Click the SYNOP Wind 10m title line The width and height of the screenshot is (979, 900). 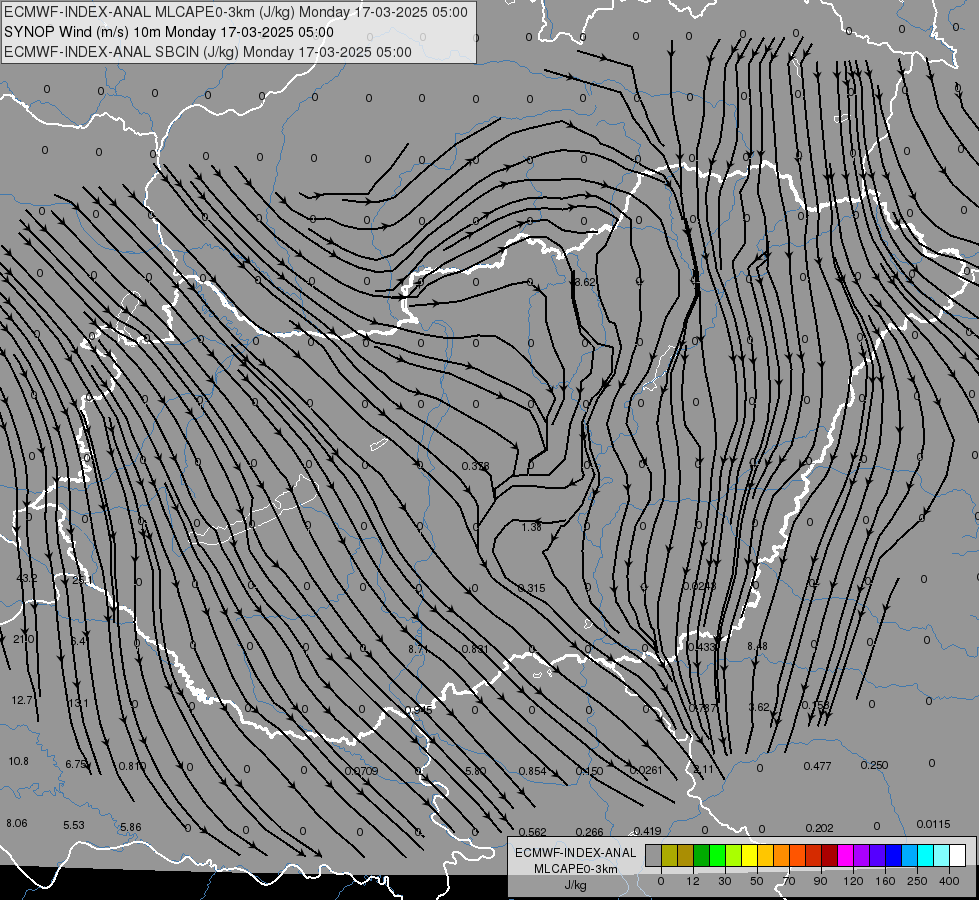point(169,32)
